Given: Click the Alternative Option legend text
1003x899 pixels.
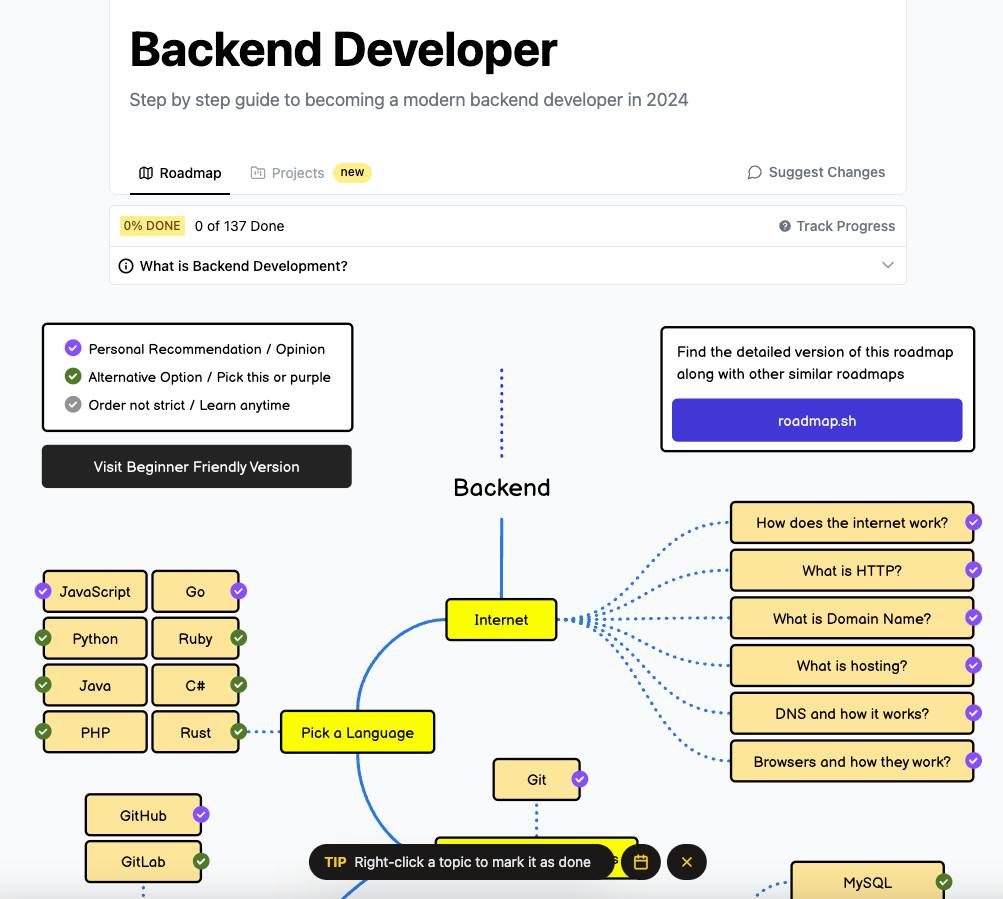Looking at the screenshot, I should [209, 377].
